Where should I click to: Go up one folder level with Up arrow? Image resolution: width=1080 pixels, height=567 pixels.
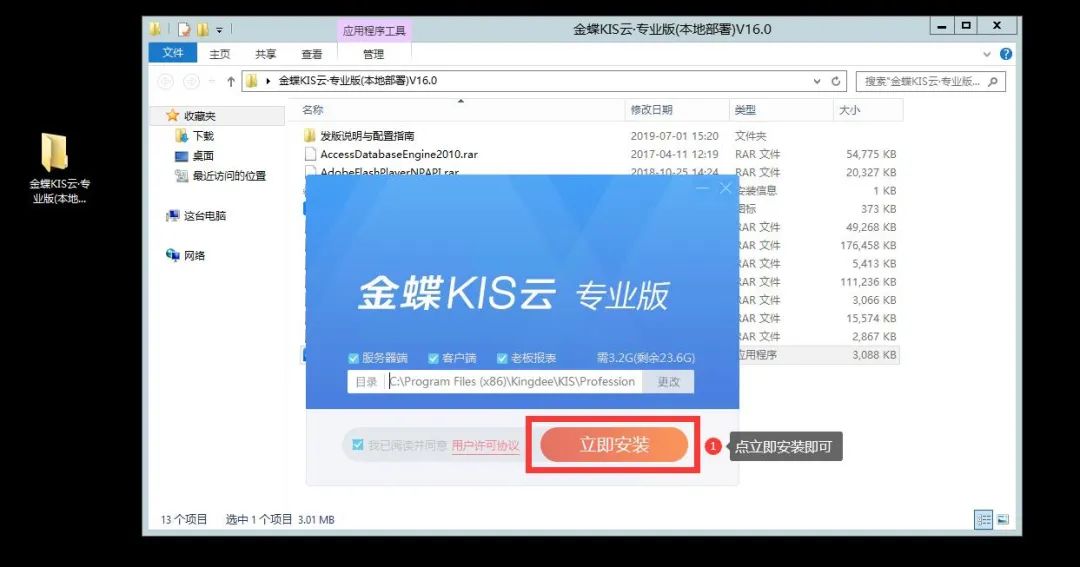point(231,81)
